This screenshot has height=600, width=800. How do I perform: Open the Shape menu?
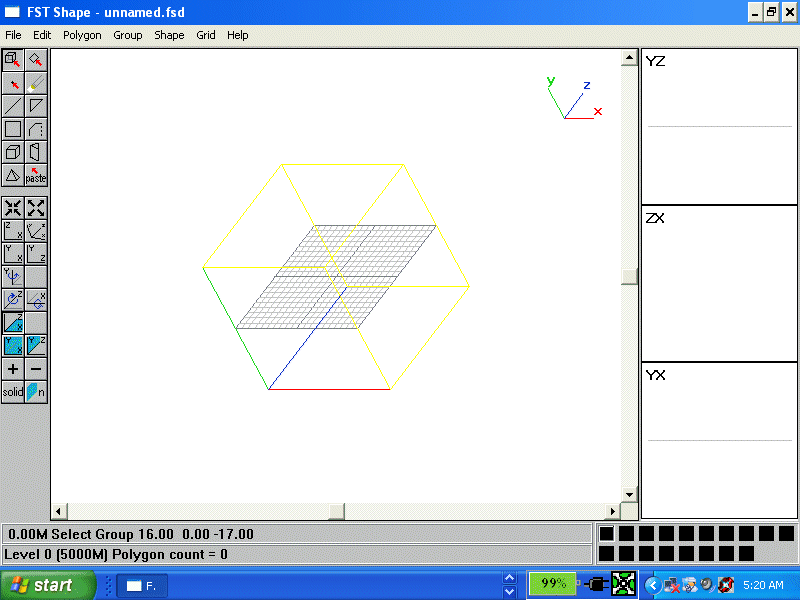[169, 35]
